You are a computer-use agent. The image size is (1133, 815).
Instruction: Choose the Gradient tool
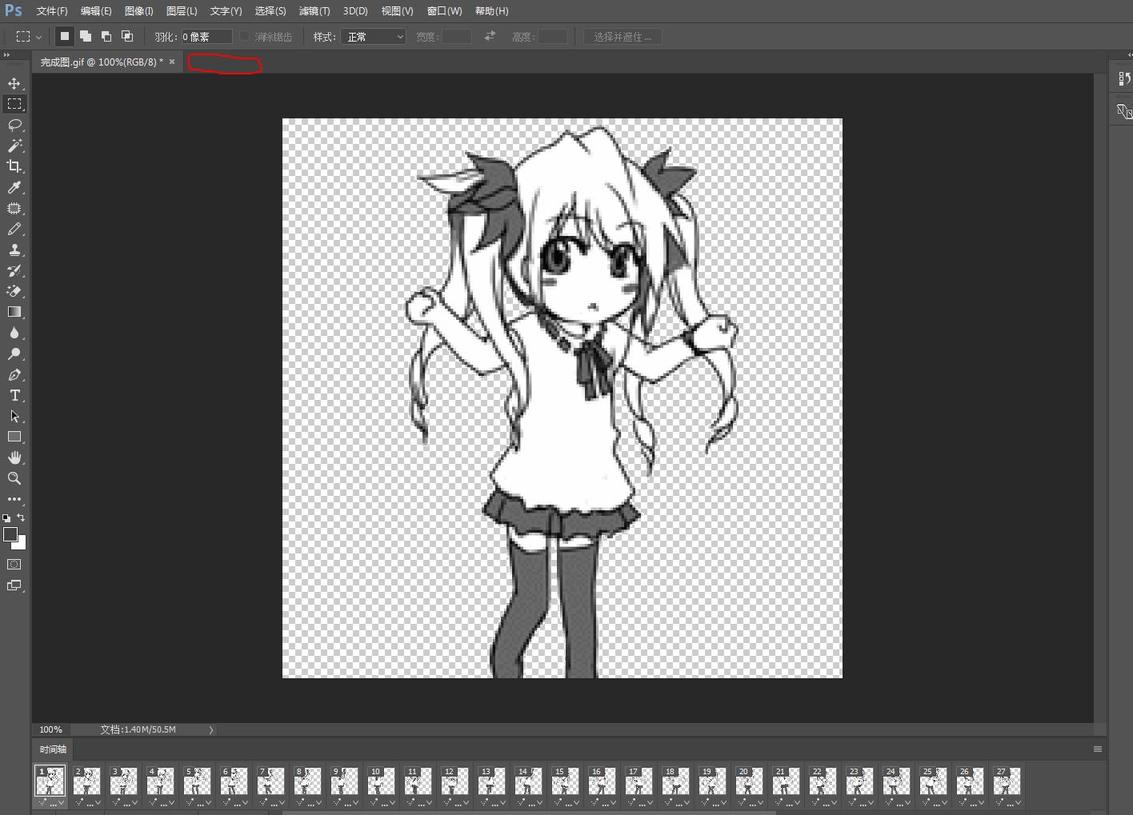(14, 312)
